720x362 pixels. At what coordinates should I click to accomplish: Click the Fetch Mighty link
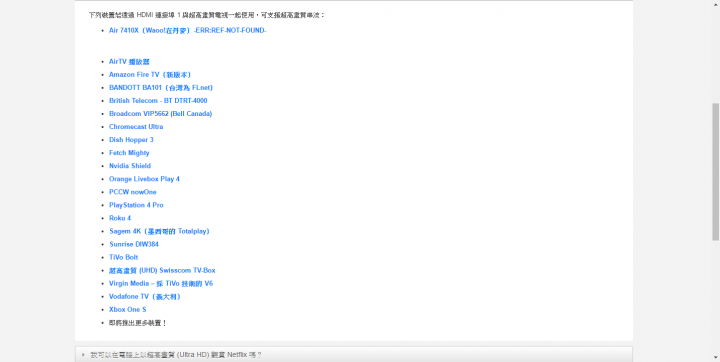pyautogui.click(x=129, y=153)
